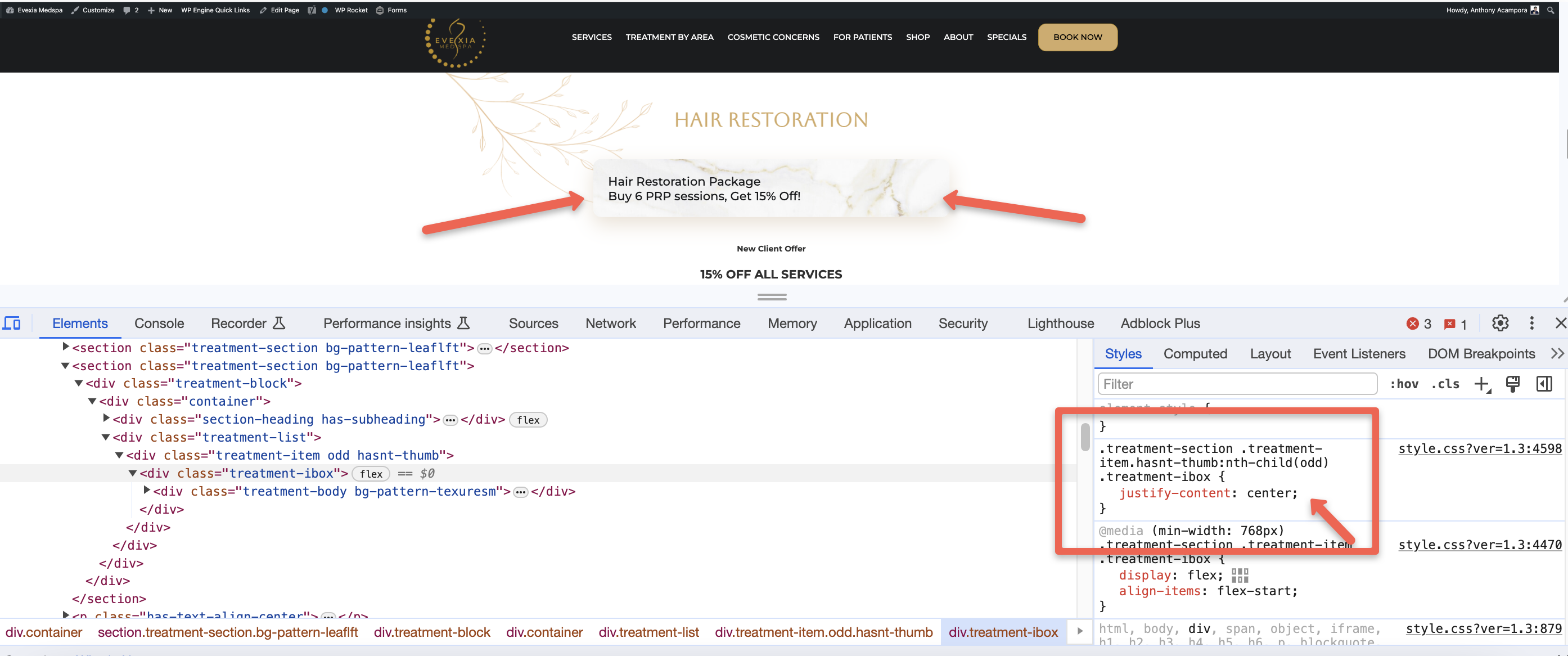Click the rendering emulation paintbrush icon
The image size is (1568, 656).
[x=1512, y=384]
